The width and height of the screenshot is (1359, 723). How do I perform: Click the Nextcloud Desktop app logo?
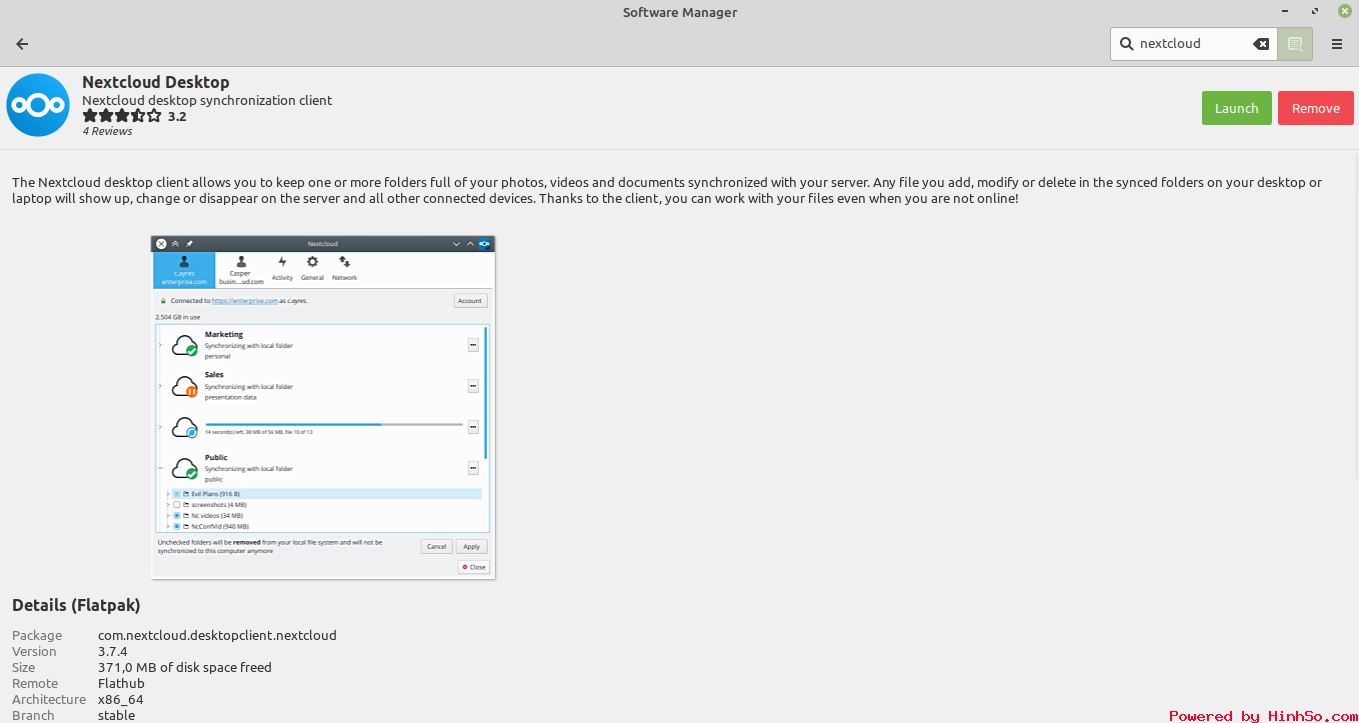[38, 105]
